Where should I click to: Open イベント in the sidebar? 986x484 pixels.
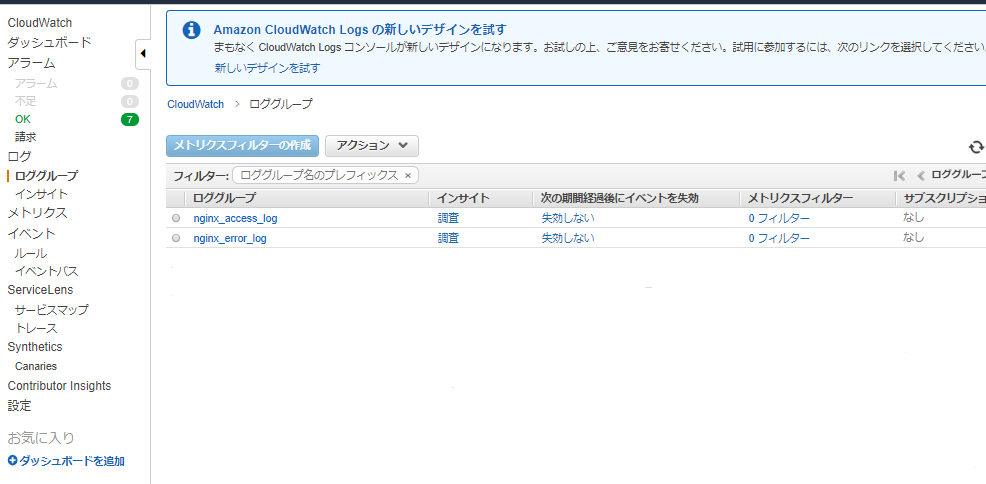pyautogui.click(x=31, y=234)
